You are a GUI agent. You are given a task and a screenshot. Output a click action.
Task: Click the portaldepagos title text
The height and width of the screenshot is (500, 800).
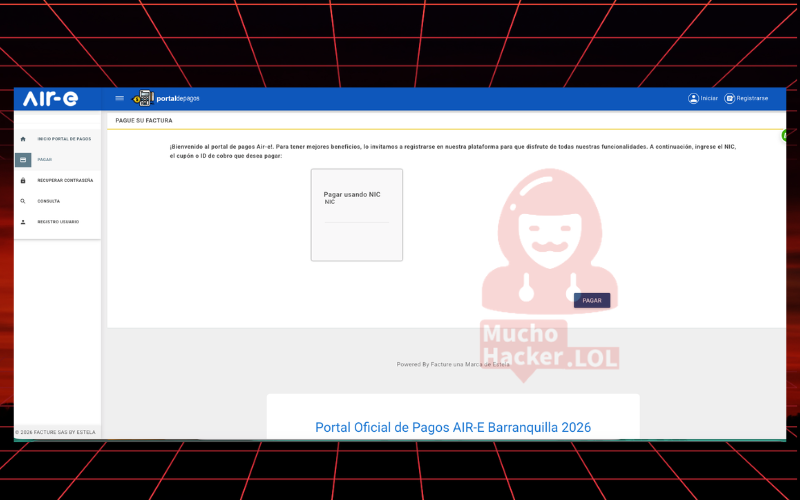178,98
